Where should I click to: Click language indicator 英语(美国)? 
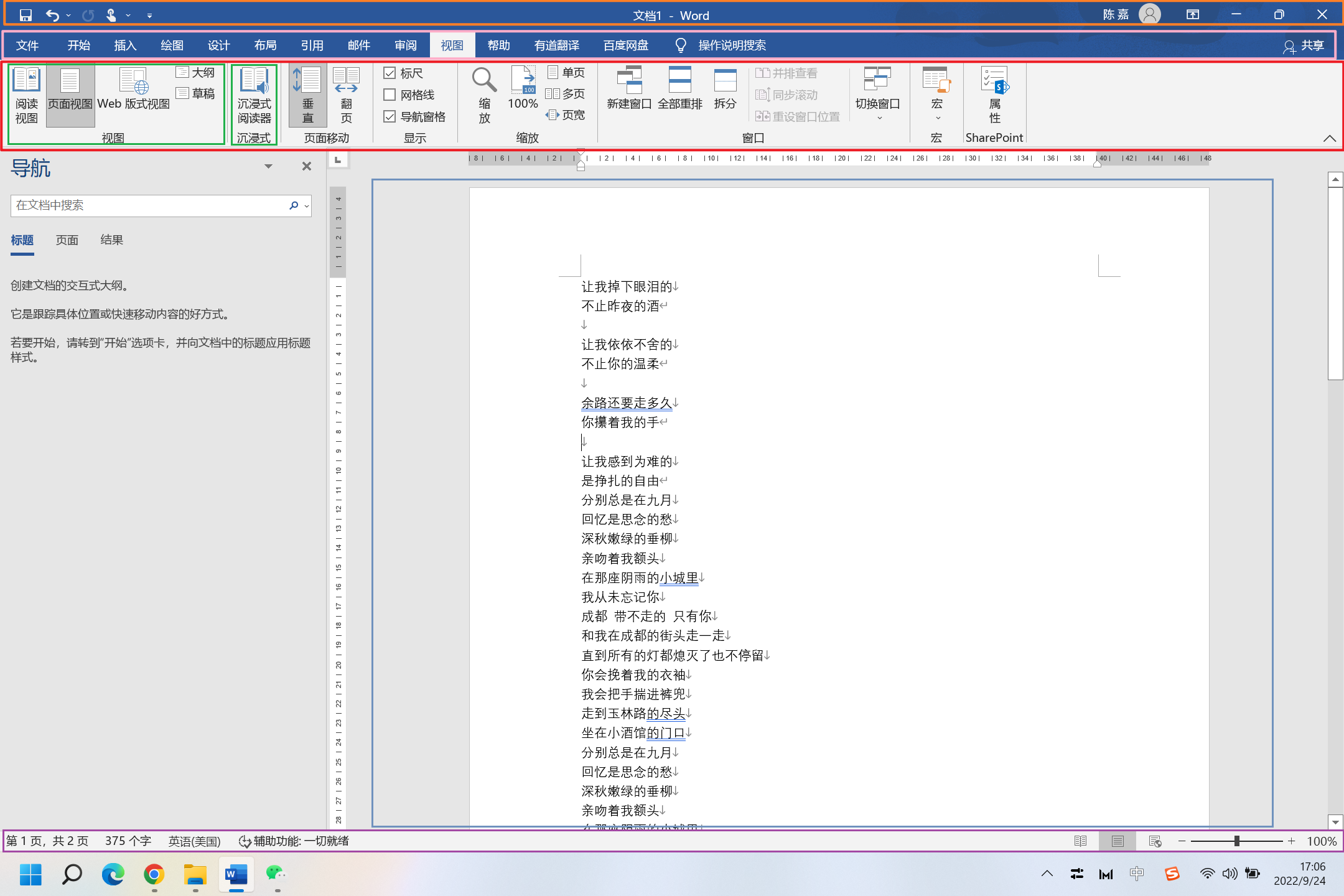tap(195, 841)
